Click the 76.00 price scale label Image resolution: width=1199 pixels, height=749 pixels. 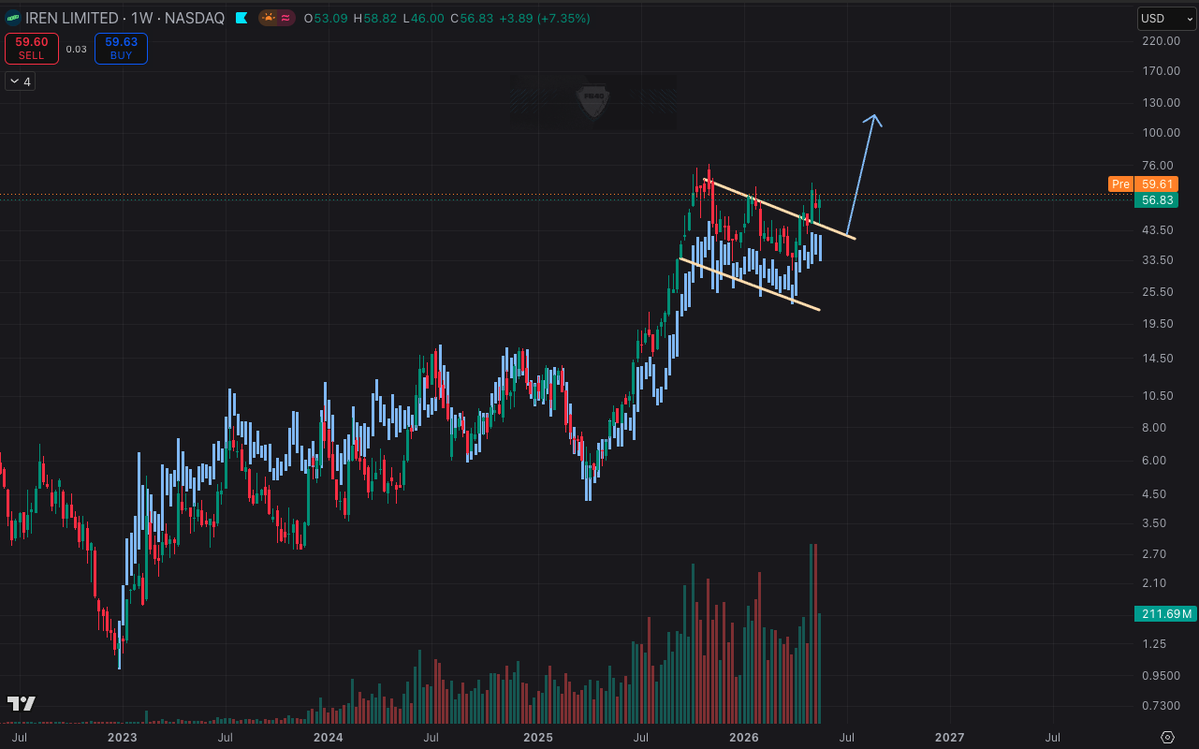click(1158, 165)
